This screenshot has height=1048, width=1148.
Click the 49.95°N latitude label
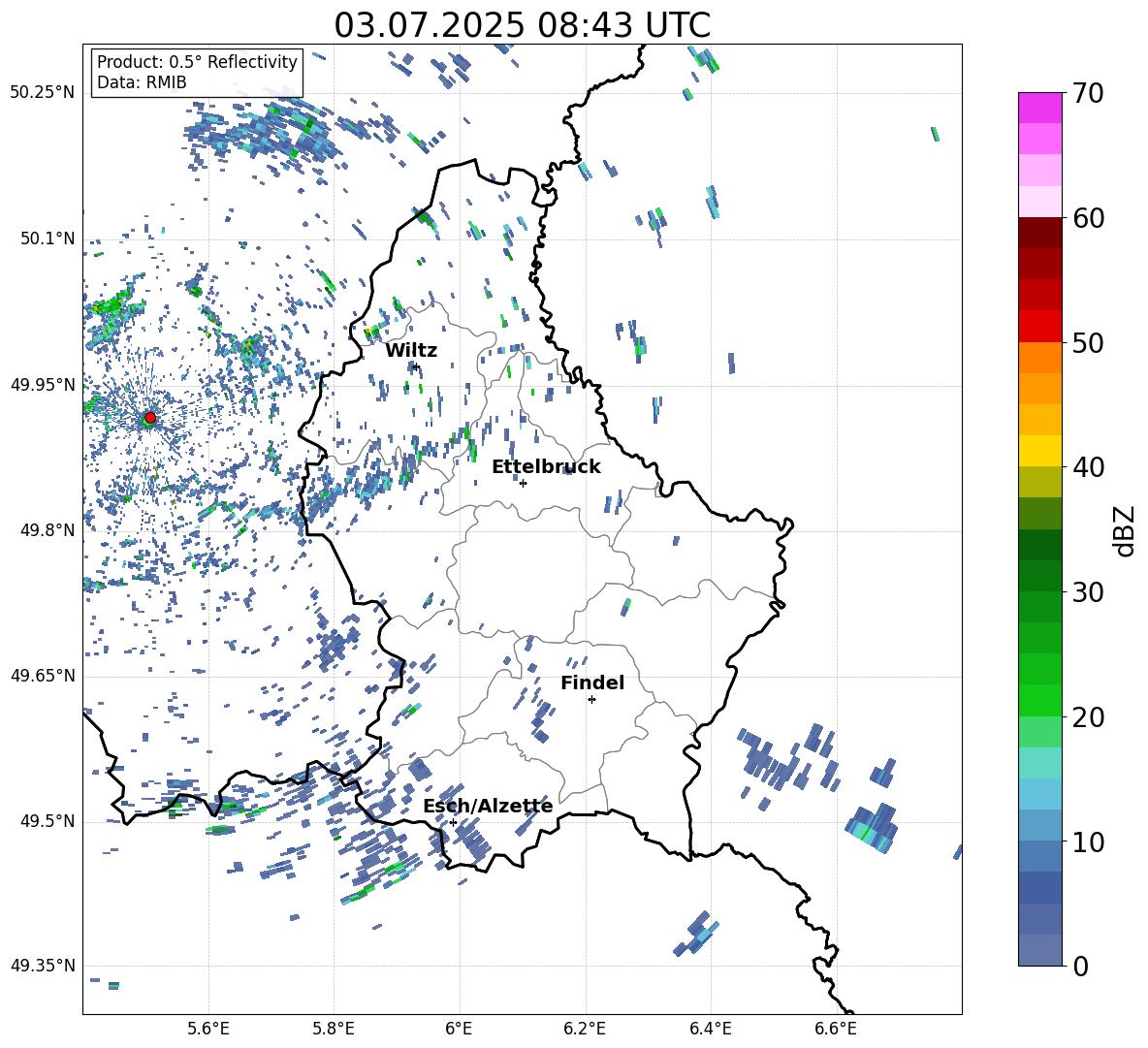[x=43, y=385]
